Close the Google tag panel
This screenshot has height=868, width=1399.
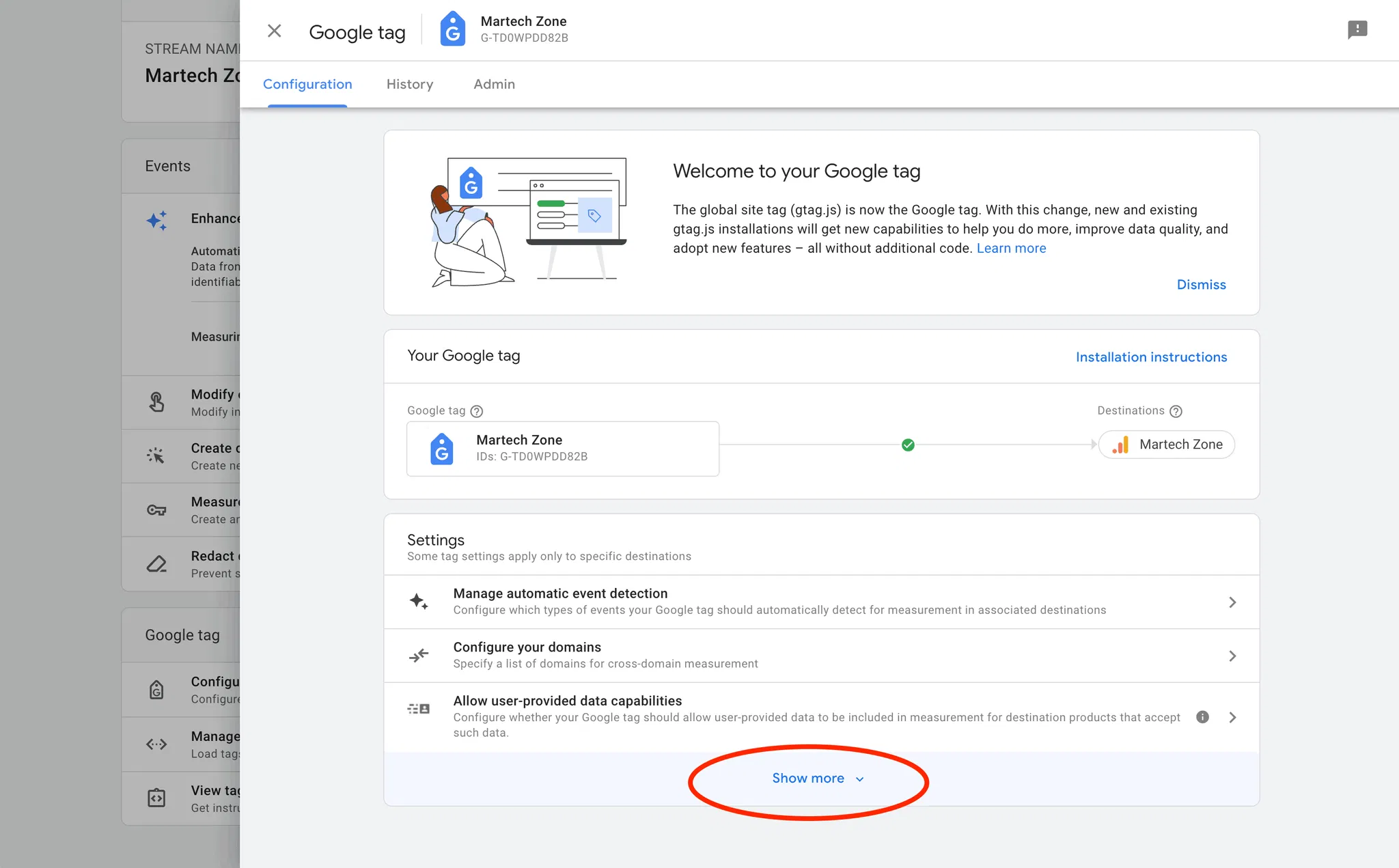(x=274, y=31)
